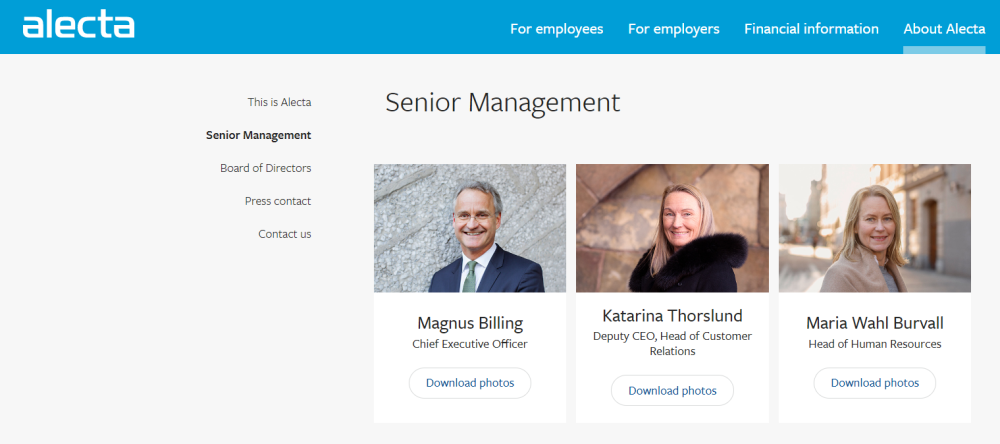Click Katarina Thorslund's portrait photo
This screenshot has height=444, width=1000.
[672, 228]
